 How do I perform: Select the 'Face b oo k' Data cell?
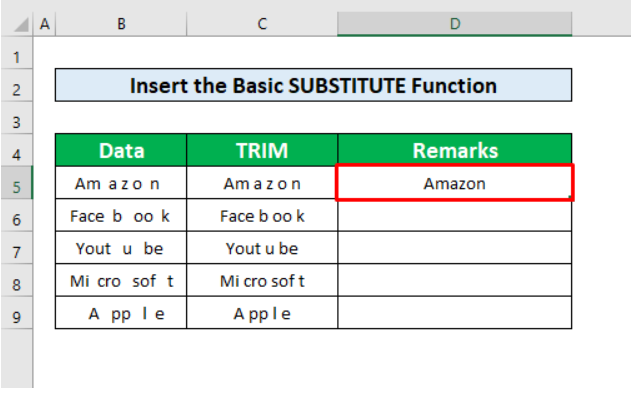click(x=121, y=216)
